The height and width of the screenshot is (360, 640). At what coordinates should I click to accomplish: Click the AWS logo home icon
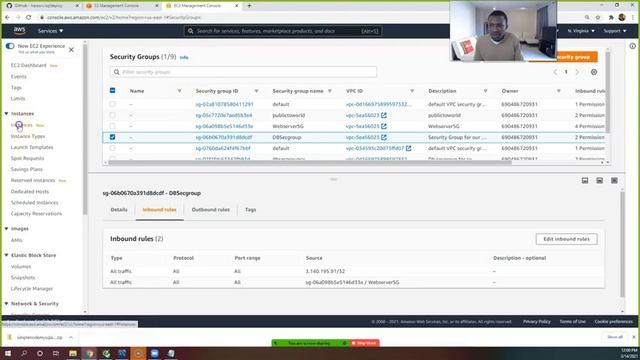19,31
